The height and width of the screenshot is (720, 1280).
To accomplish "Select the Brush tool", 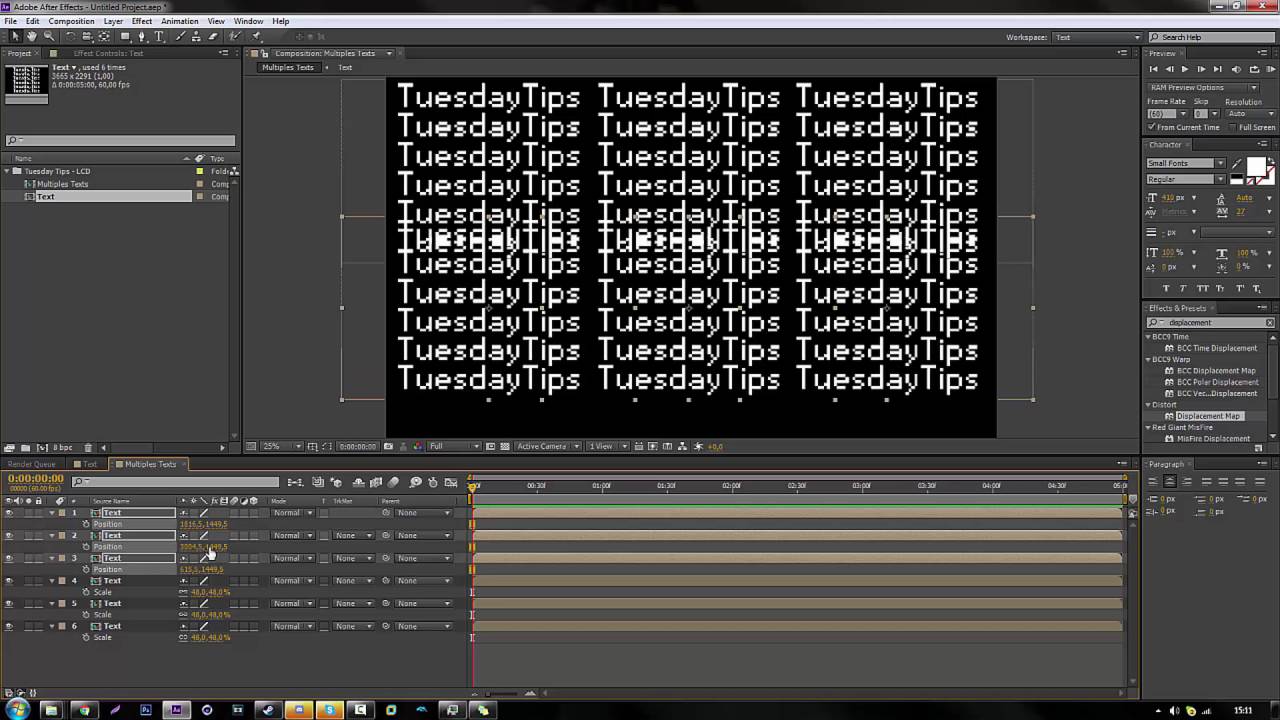I will tap(180, 36).
